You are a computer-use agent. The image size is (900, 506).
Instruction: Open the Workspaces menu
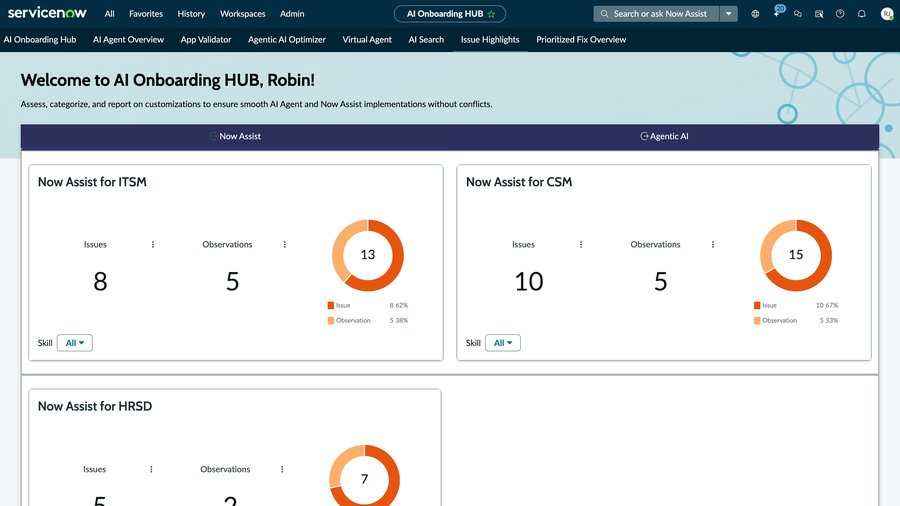pos(243,14)
